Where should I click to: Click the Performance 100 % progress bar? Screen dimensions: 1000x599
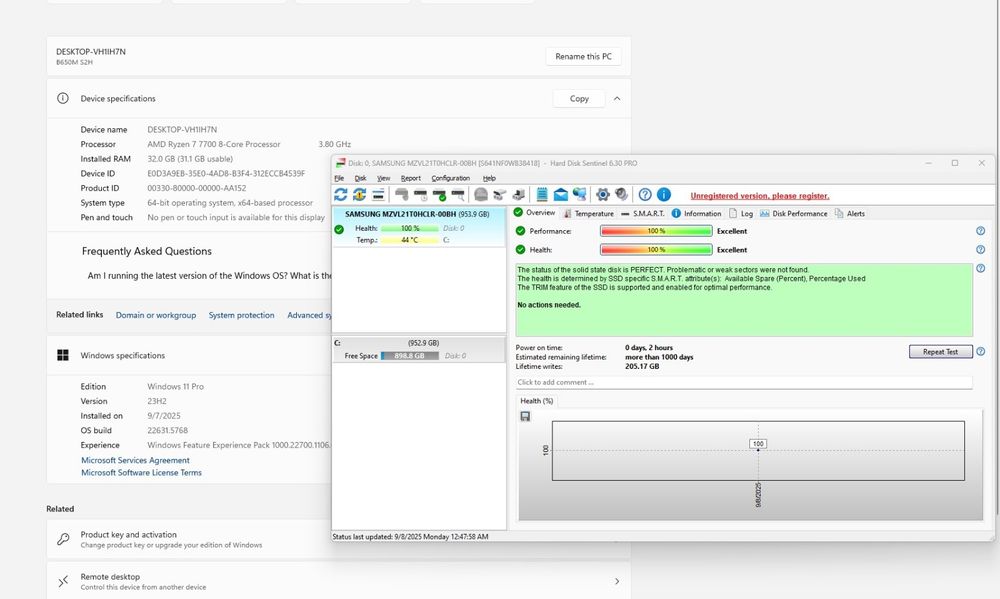tap(656, 231)
